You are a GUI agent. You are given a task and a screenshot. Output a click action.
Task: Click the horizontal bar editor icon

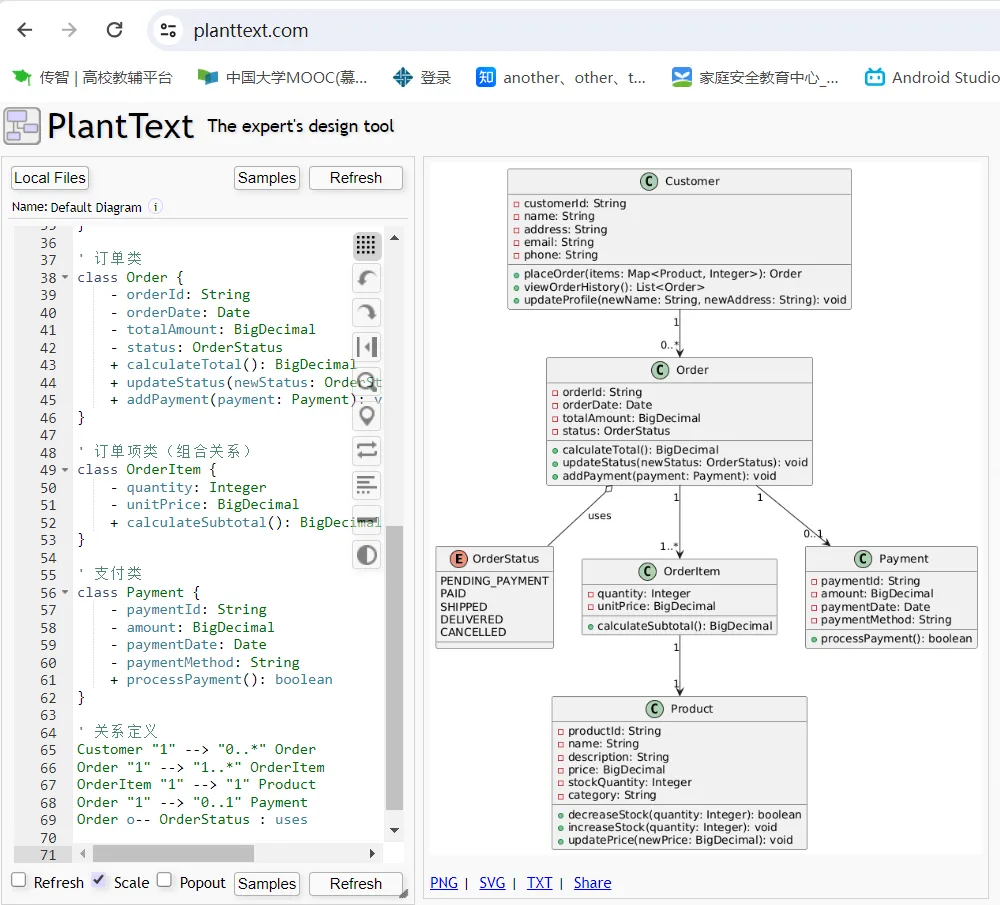click(x=366, y=520)
